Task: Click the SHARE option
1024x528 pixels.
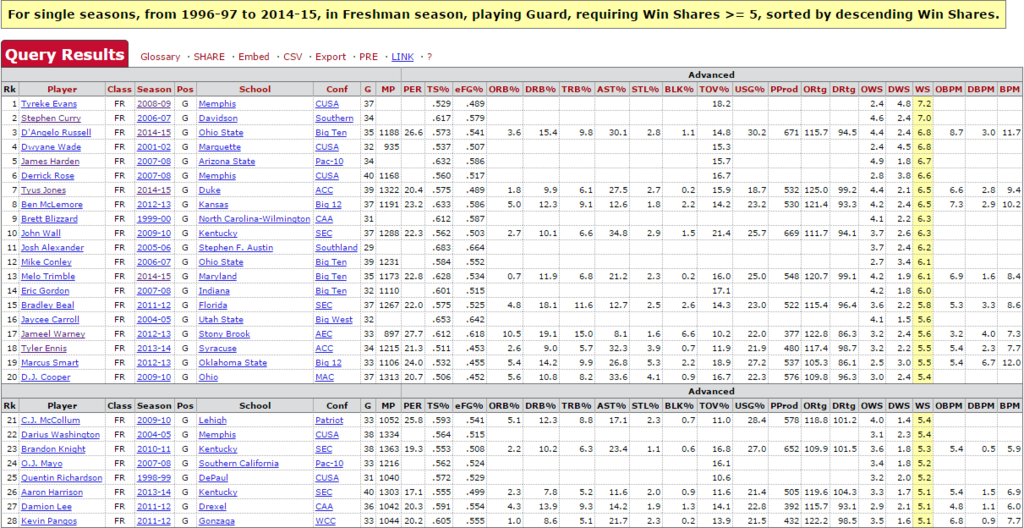Action: point(209,57)
